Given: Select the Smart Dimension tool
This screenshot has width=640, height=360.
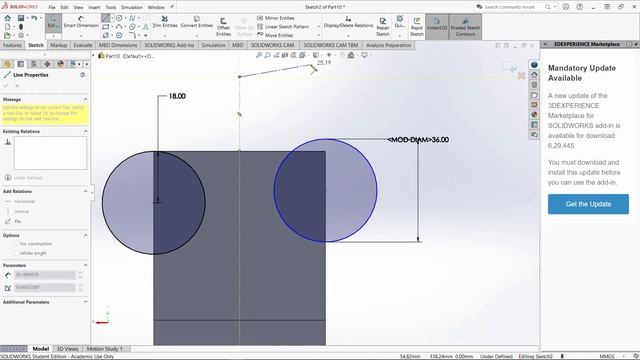Looking at the screenshot, I should [x=81, y=22].
